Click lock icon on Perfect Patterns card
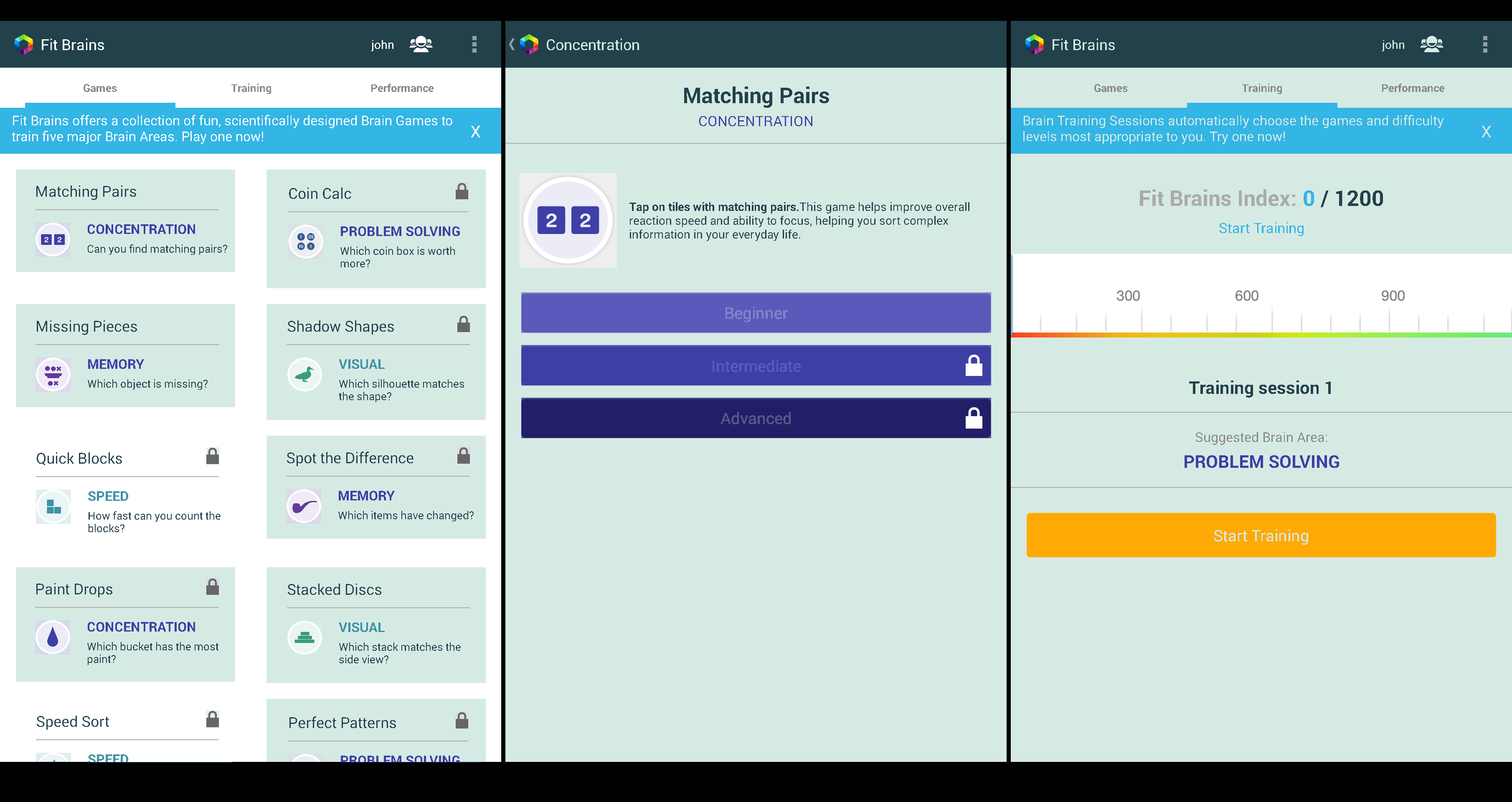Image resolution: width=1512 pixels, height=802 pixels. coord(462,721)
